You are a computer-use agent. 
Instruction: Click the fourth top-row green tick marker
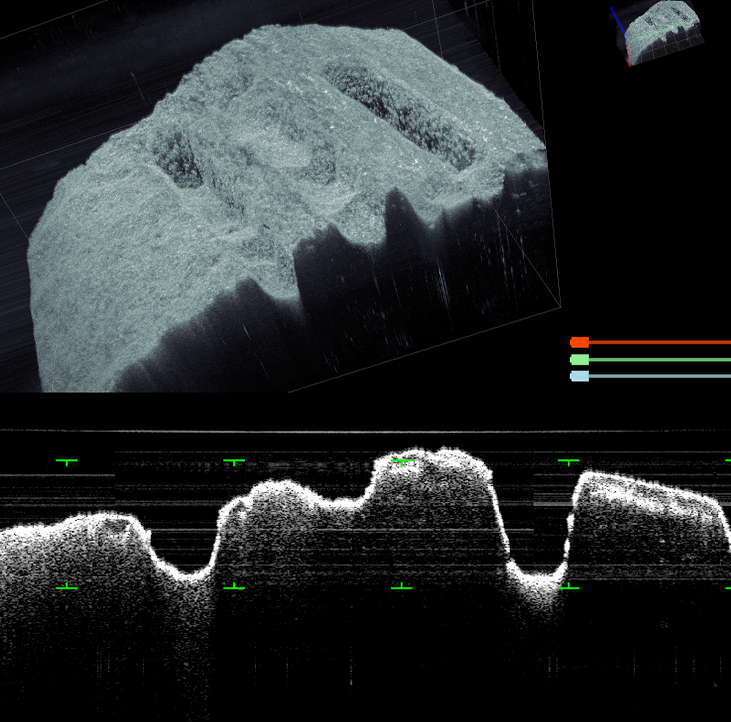[x=568, y=461]
